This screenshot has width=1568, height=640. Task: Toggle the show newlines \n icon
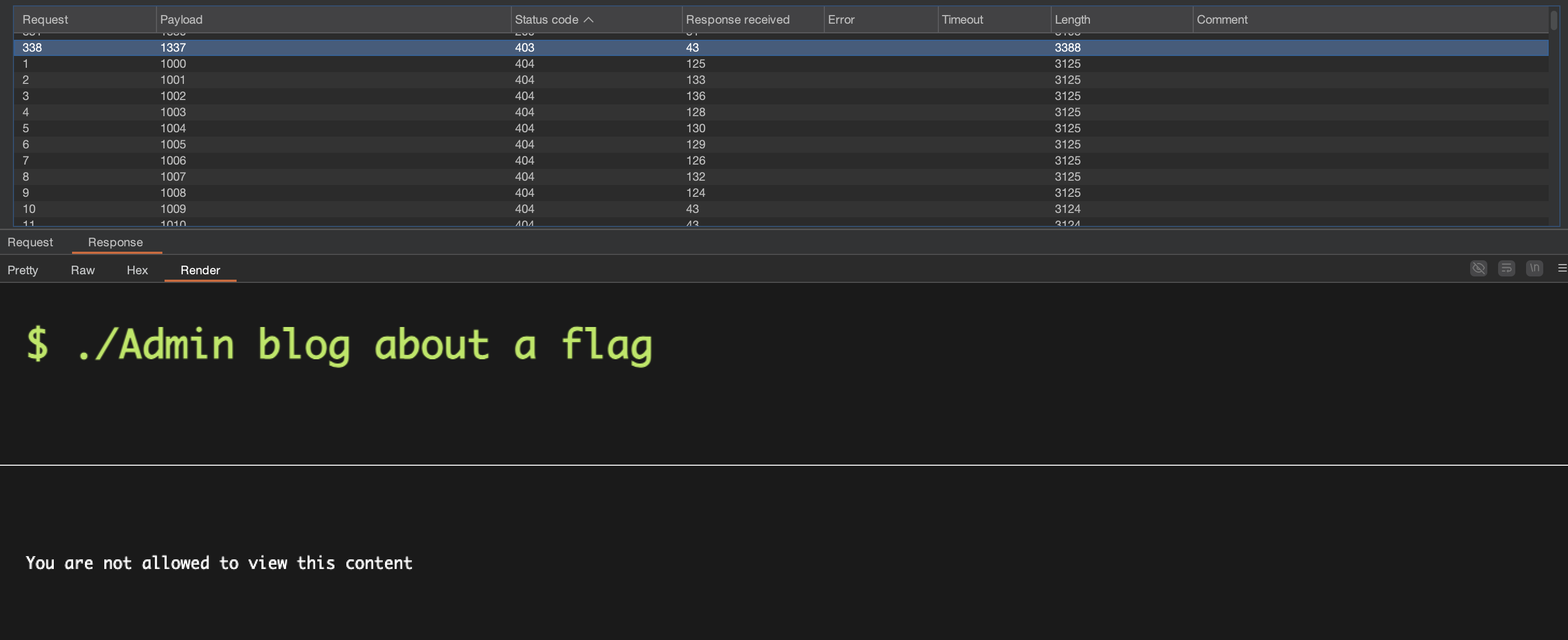click(1534, 268)
